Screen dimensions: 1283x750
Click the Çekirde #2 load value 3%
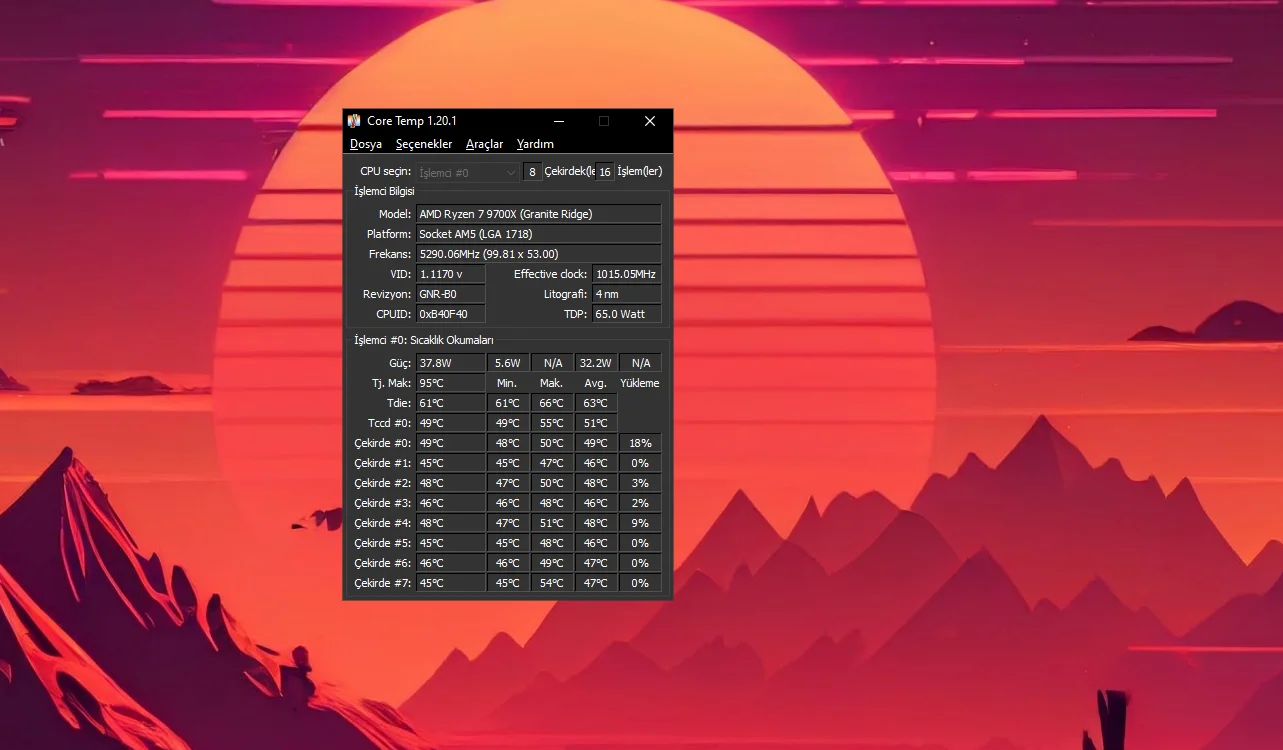pyautogui.click(x=640, y=483)
